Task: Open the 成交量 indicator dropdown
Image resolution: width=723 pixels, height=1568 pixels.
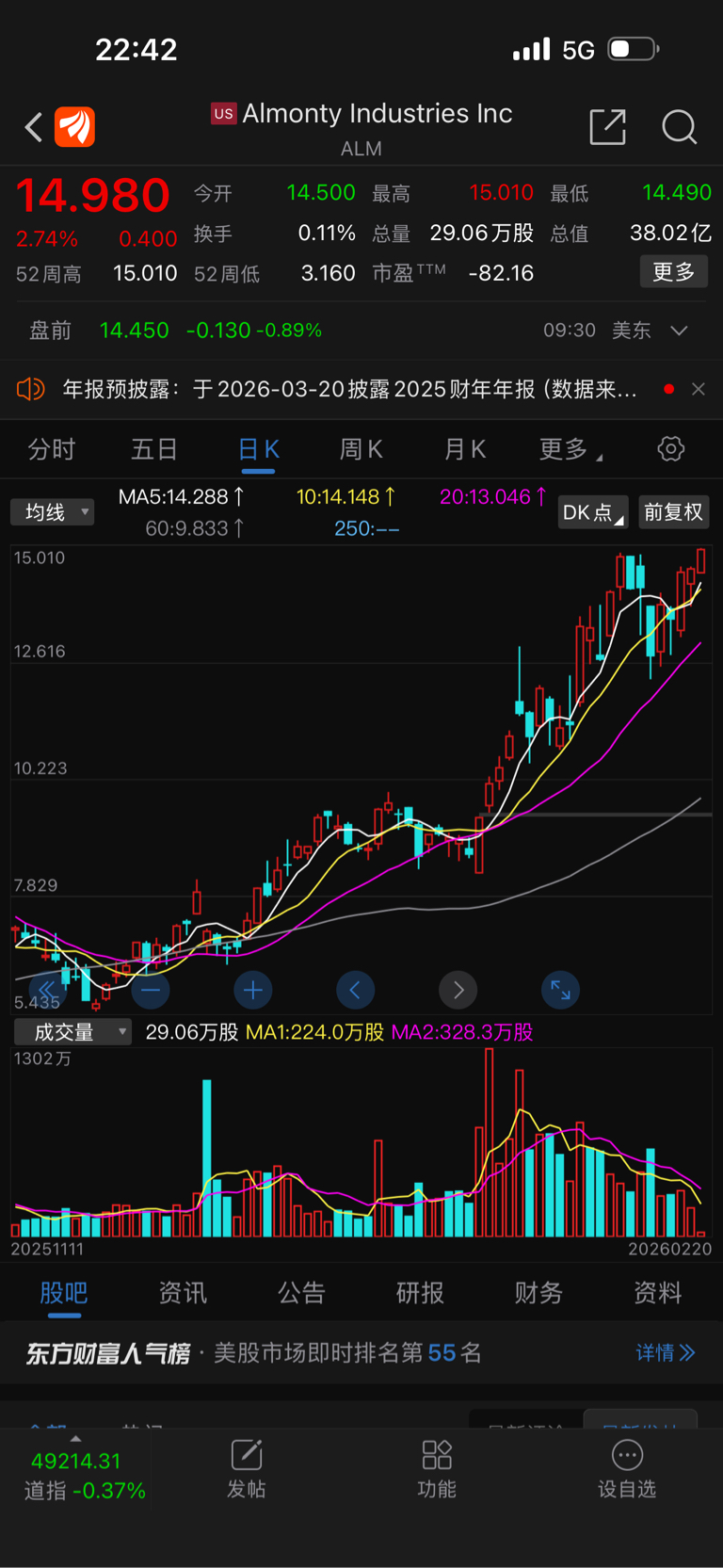Action: tap(72, 1032)
